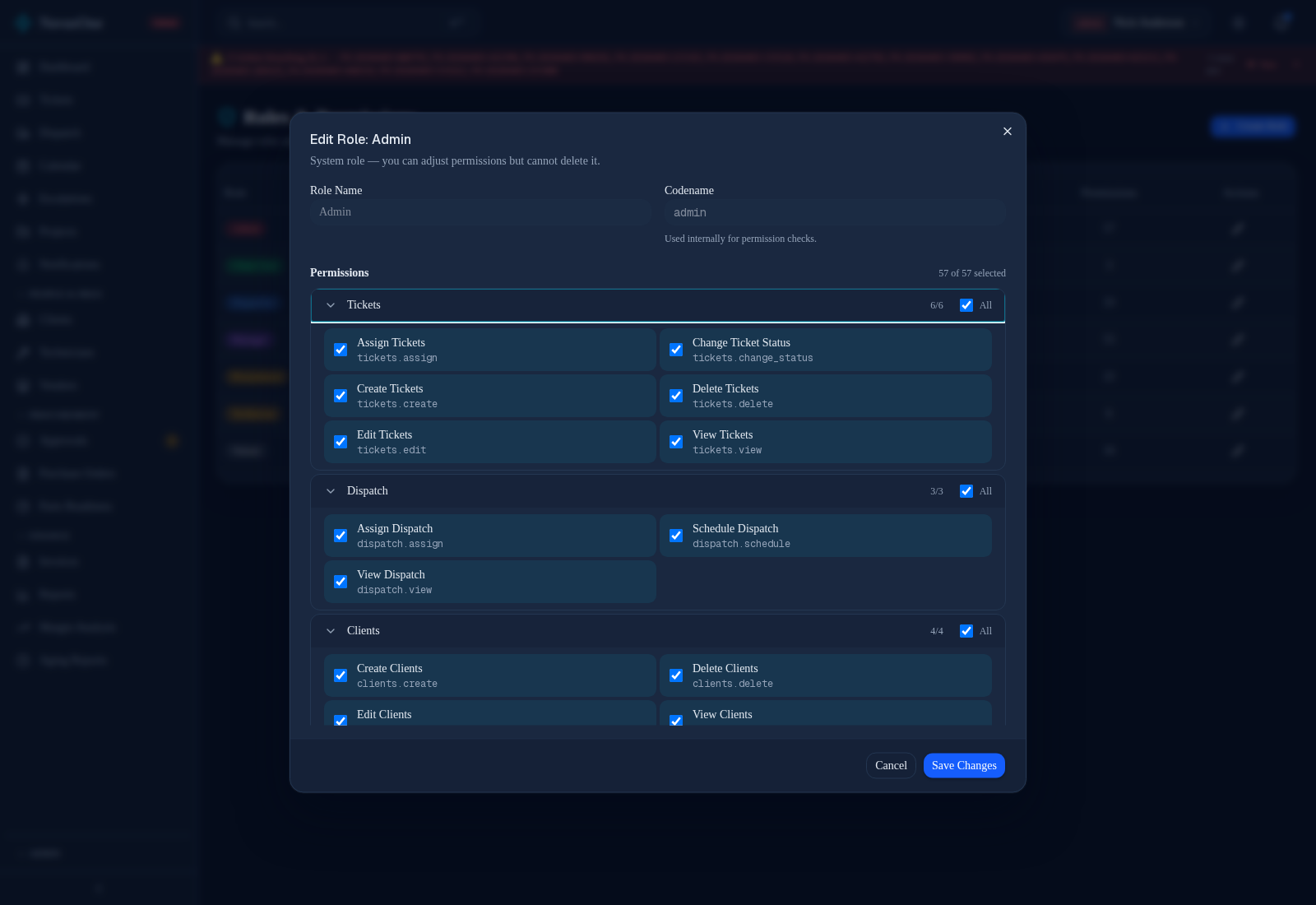Click the Tickets 6/6 count
The image size is (1316, 905).
point(937,305)
